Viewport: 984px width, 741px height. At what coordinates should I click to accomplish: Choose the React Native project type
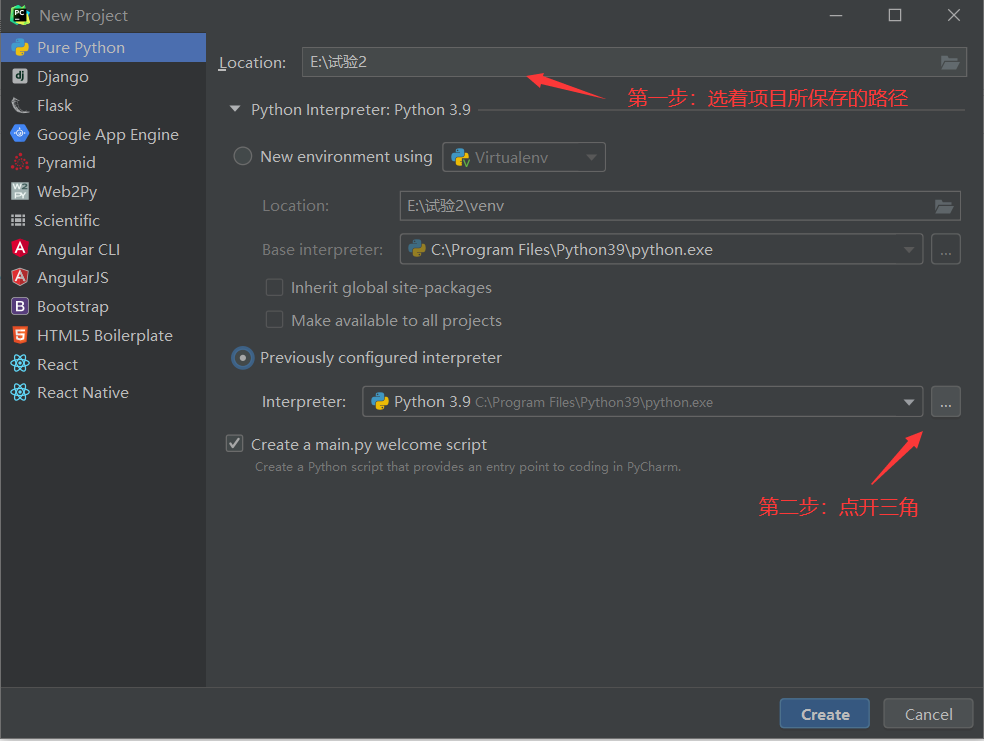pos(104,392)
